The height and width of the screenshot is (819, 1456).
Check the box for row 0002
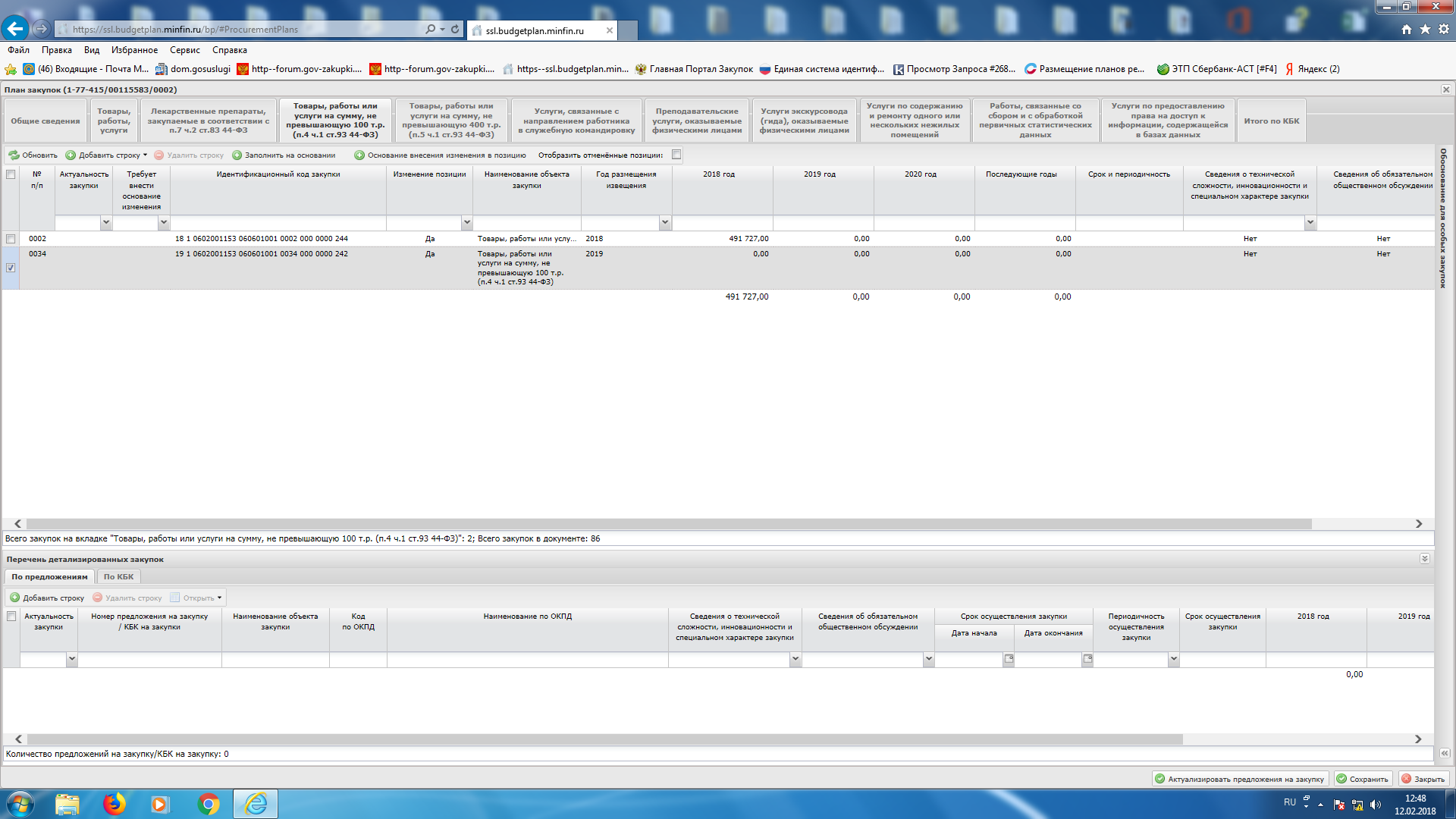click(11, 239)
